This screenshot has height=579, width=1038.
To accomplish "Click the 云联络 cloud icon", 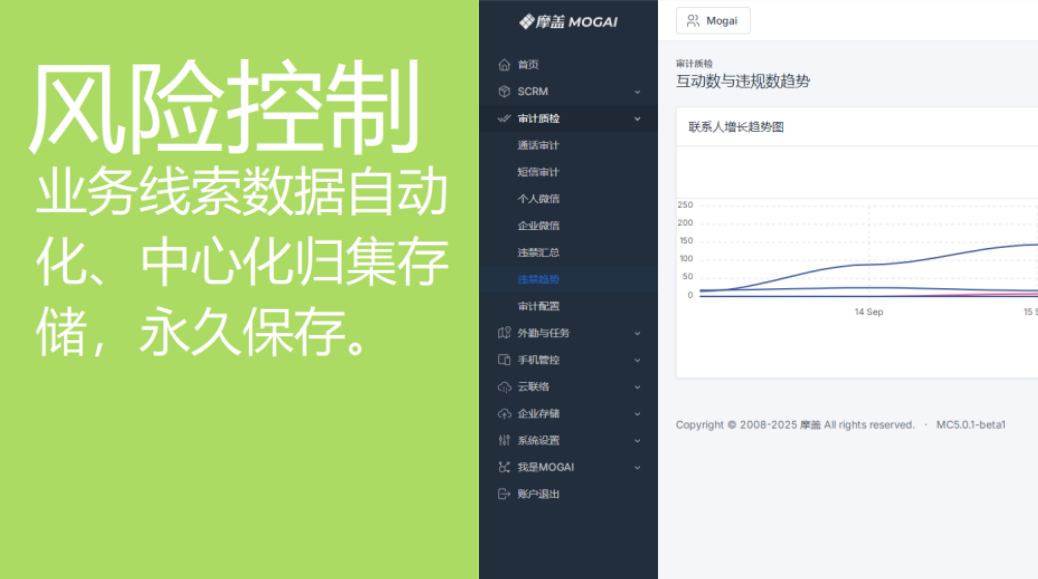I will 504,387.
